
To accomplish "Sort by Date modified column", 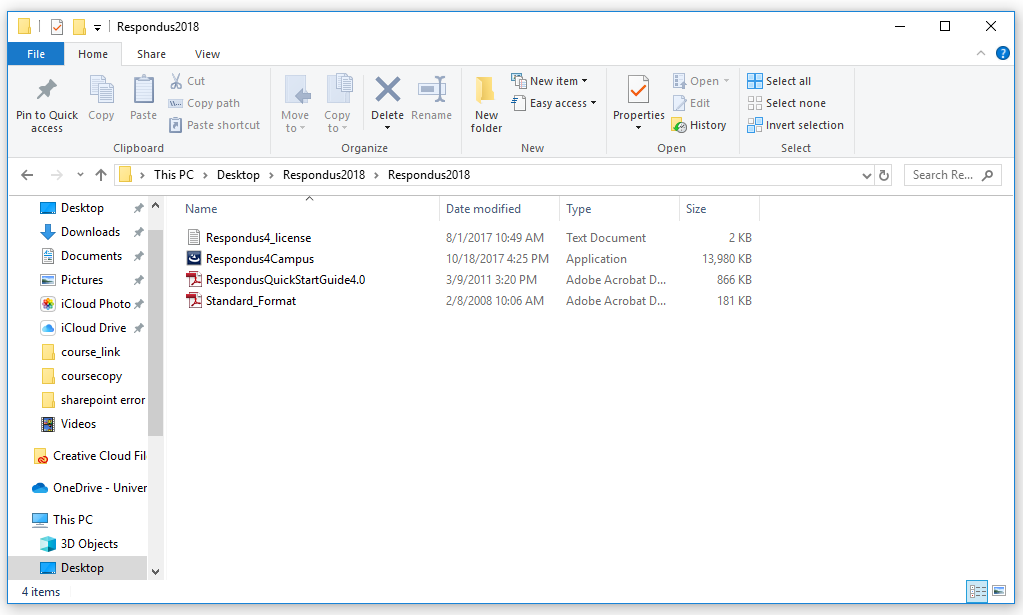I will pyautogui.click(x=483, y=209).
